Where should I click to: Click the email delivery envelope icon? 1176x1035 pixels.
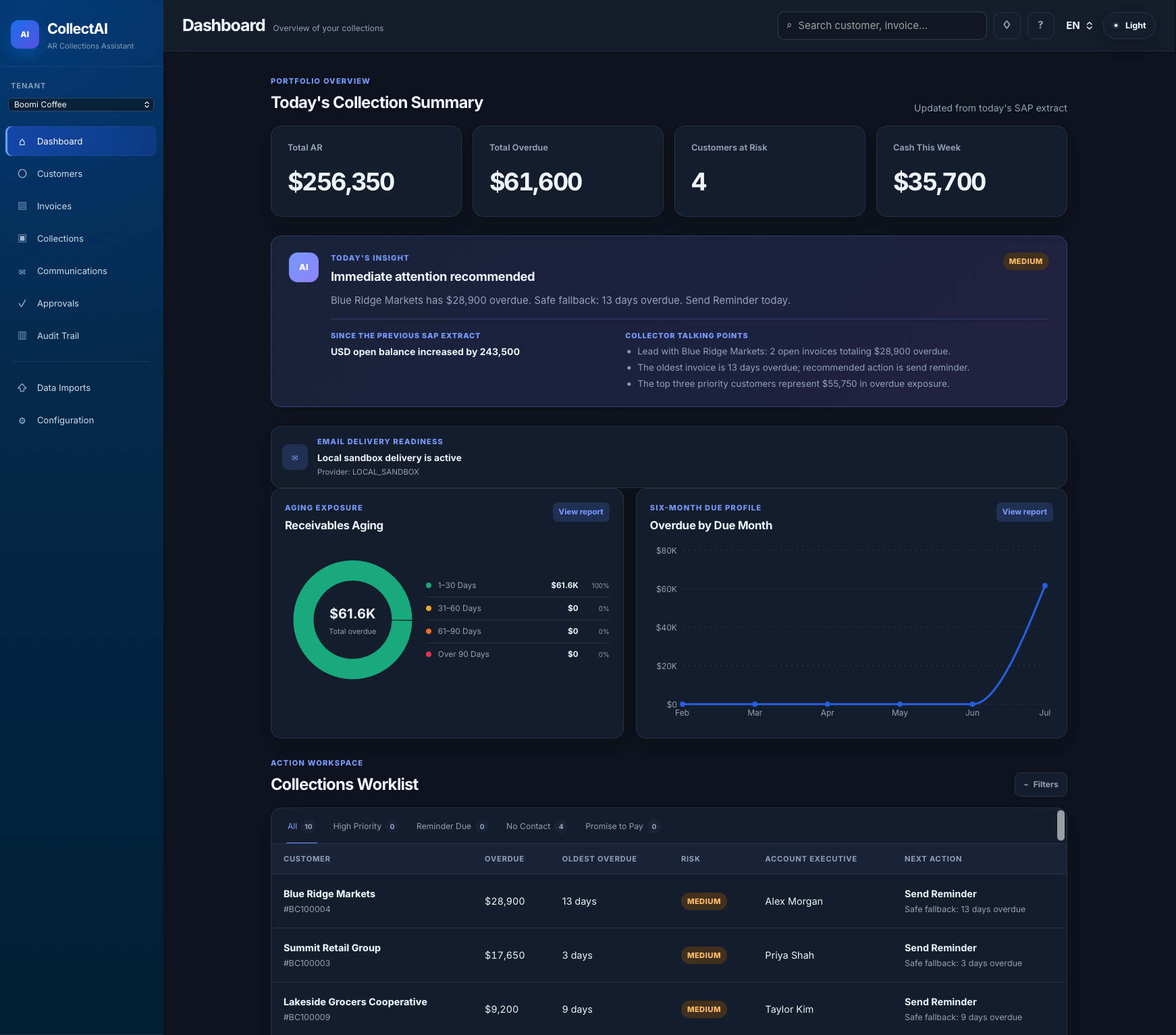point(295,457)
